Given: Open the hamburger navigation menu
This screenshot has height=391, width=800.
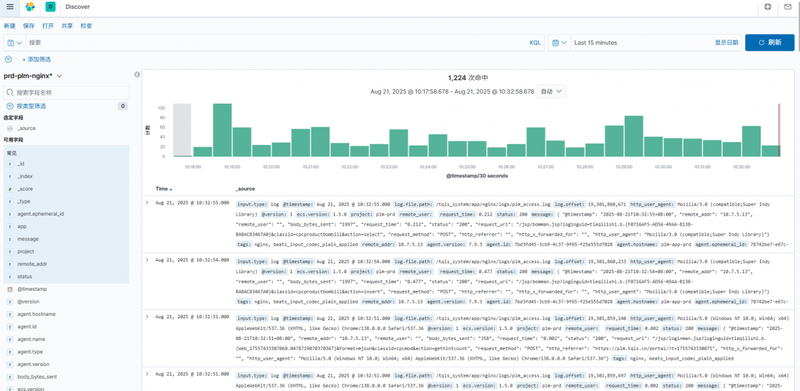Looking at the screenshot, I should 10,7.
